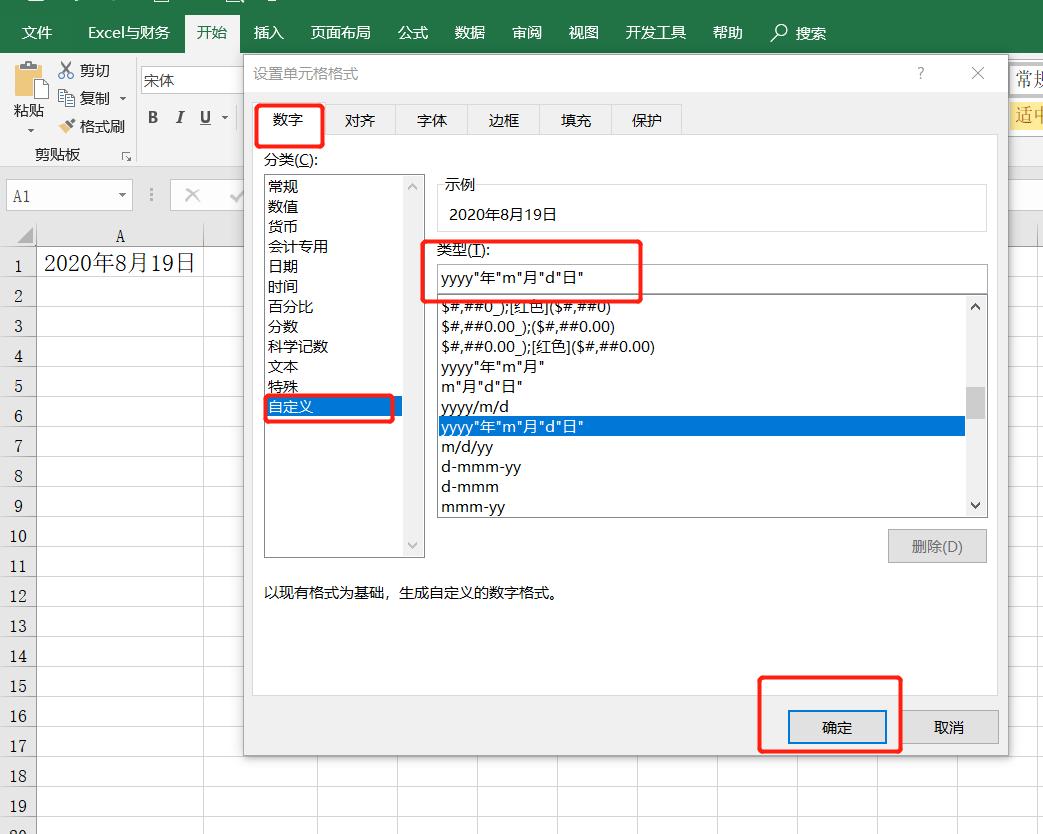Viewport: 1043px width, 834px height.
Task: Click the 删除(D) delete format button
Action: click(x=937, y=545)
